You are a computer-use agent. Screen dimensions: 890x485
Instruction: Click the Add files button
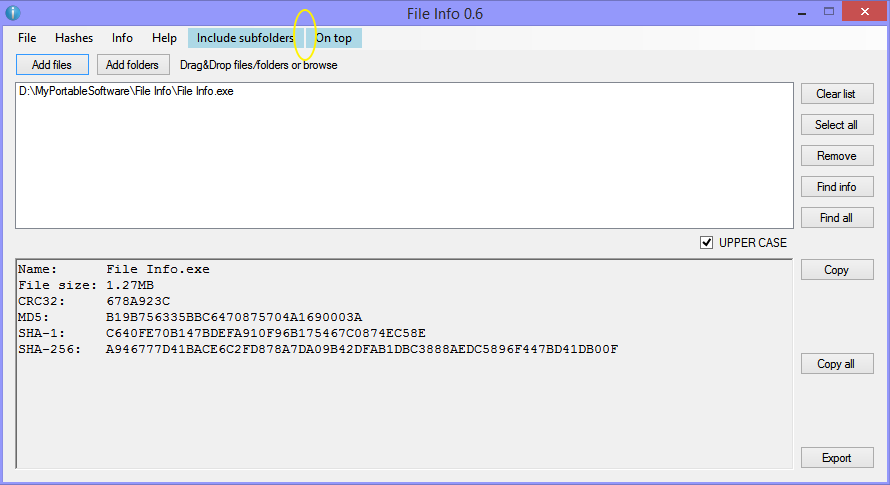tap(52, 65)
